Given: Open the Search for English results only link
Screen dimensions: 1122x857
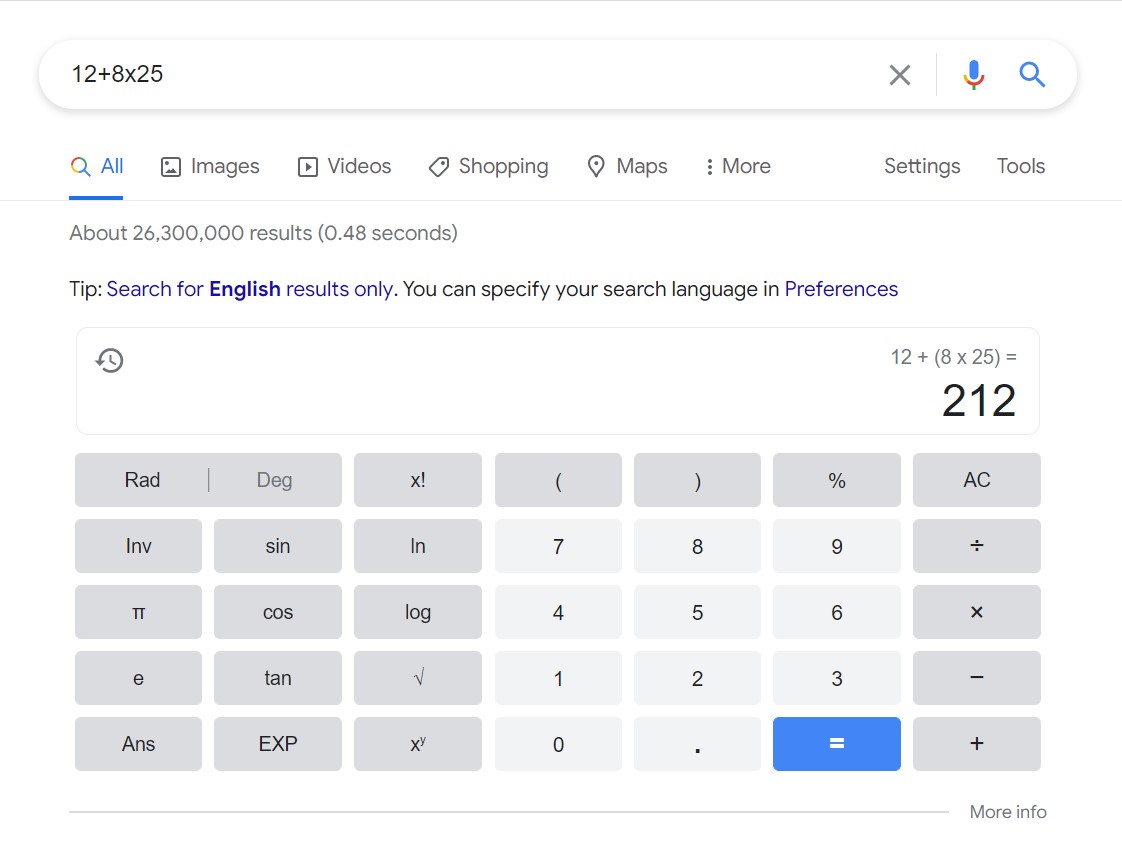Looking at the screenshot, I should click(x=249, y=290).
